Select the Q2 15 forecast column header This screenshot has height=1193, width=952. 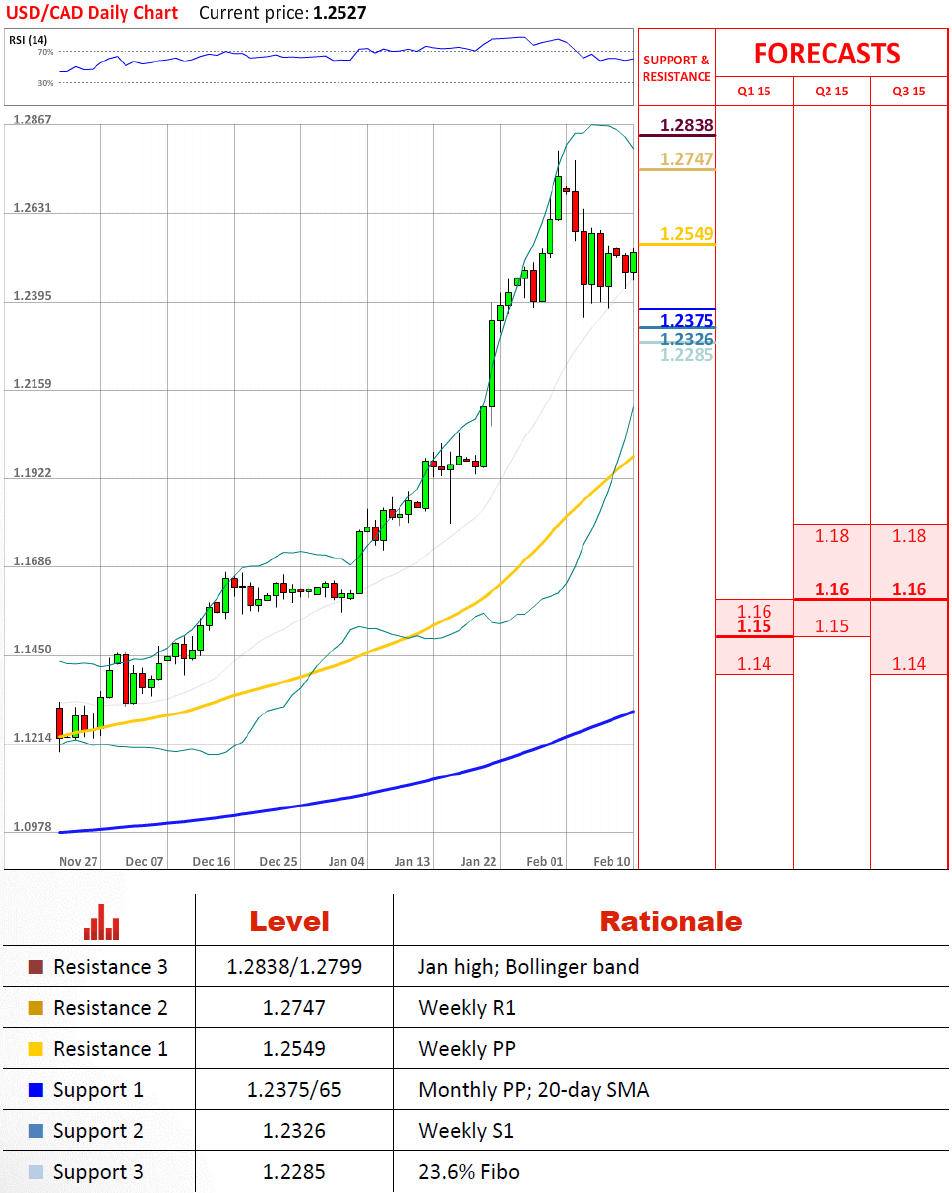click(x=832, y=91)
